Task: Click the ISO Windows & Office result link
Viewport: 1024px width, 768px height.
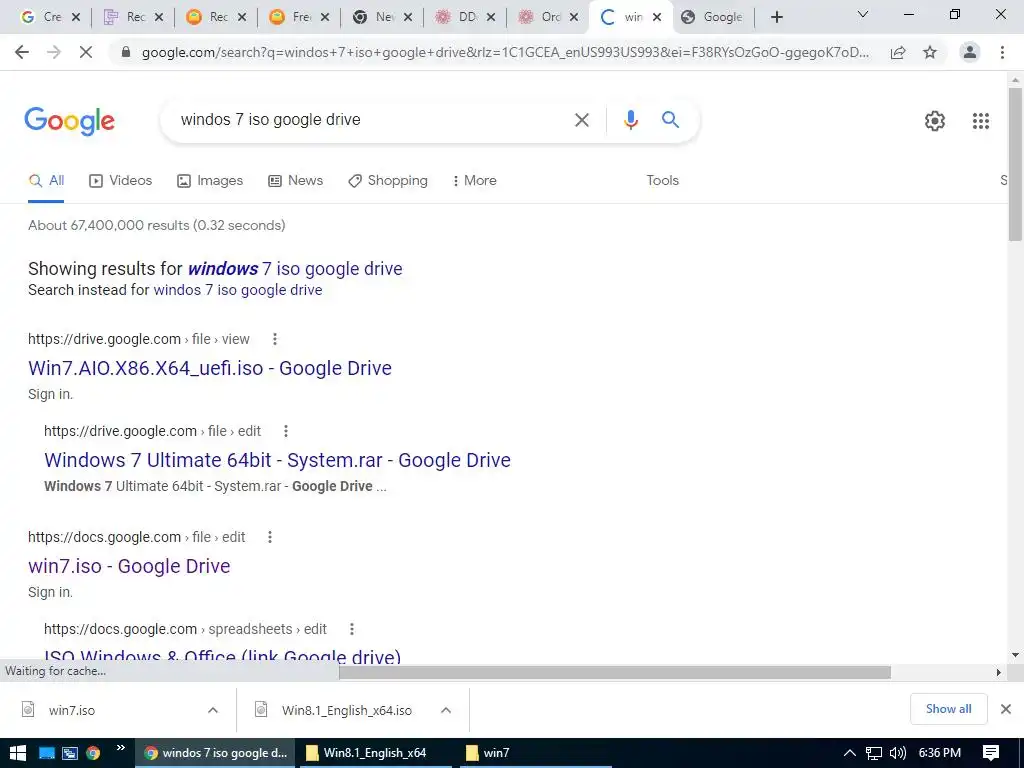Action: 222,656
